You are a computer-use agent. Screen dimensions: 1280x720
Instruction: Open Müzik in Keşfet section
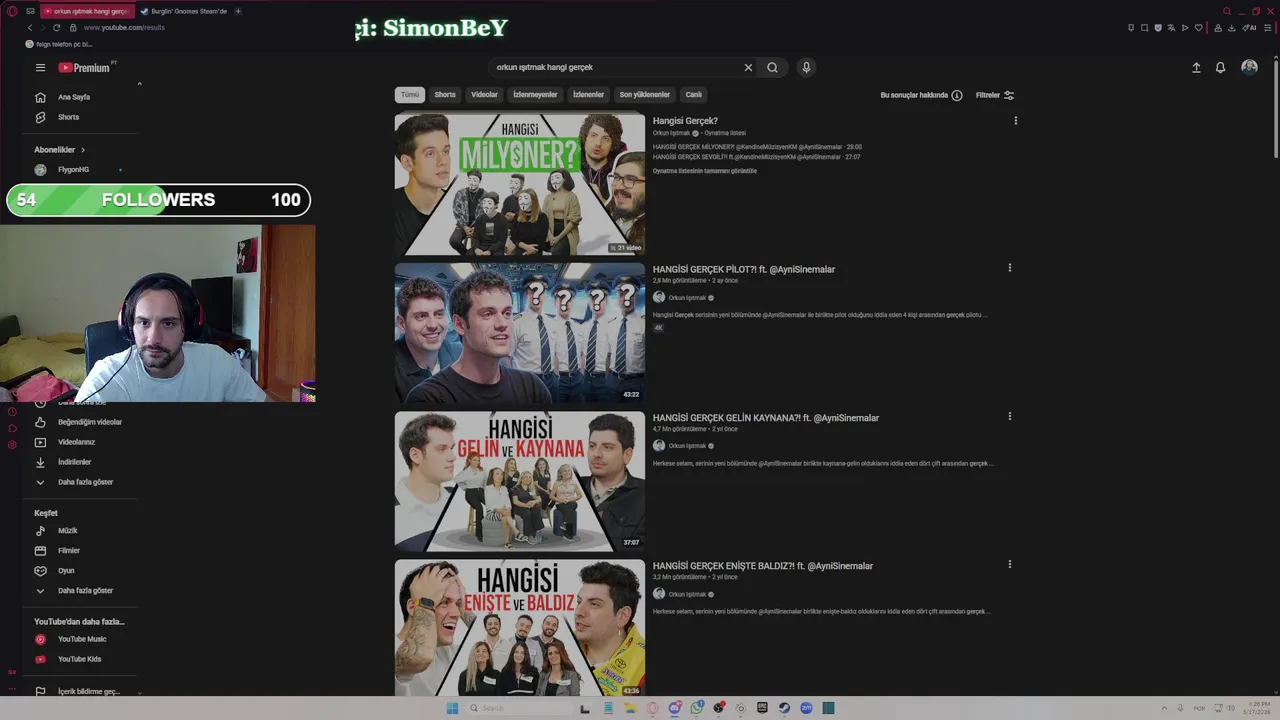pyautogui.click(x=58, y=531)
